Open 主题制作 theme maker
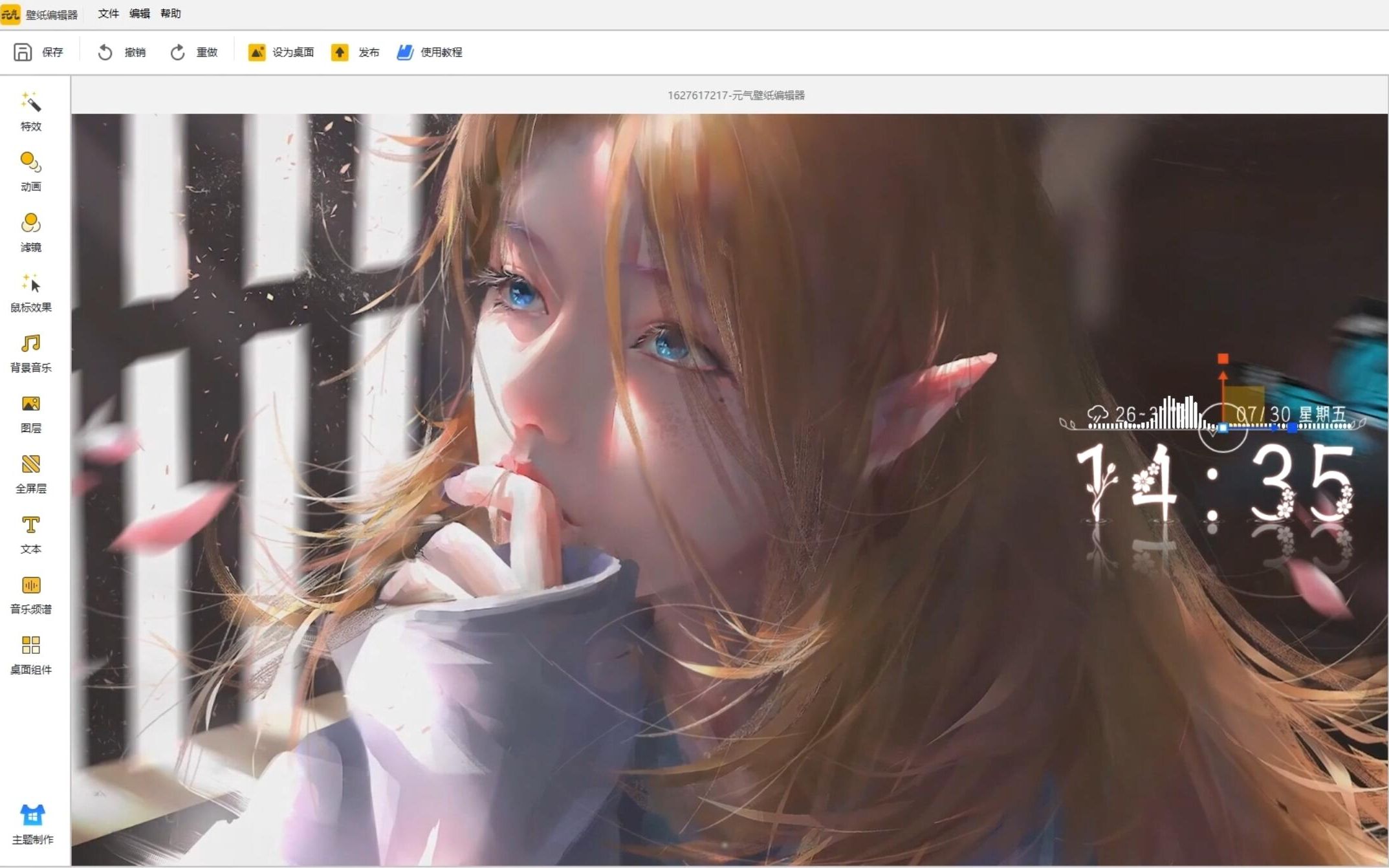 (x=32, y=824)
